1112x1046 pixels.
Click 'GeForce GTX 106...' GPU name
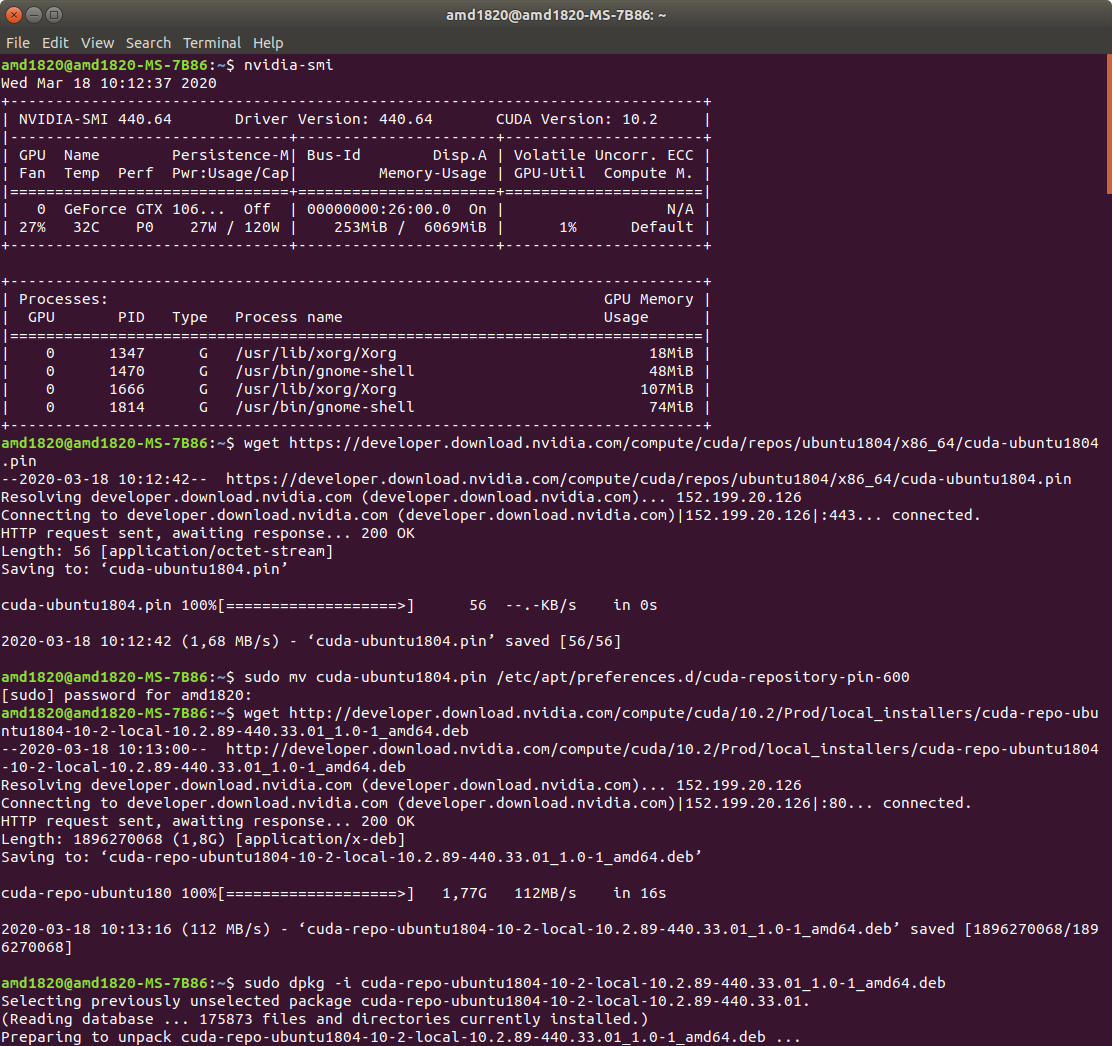[144, 209]
